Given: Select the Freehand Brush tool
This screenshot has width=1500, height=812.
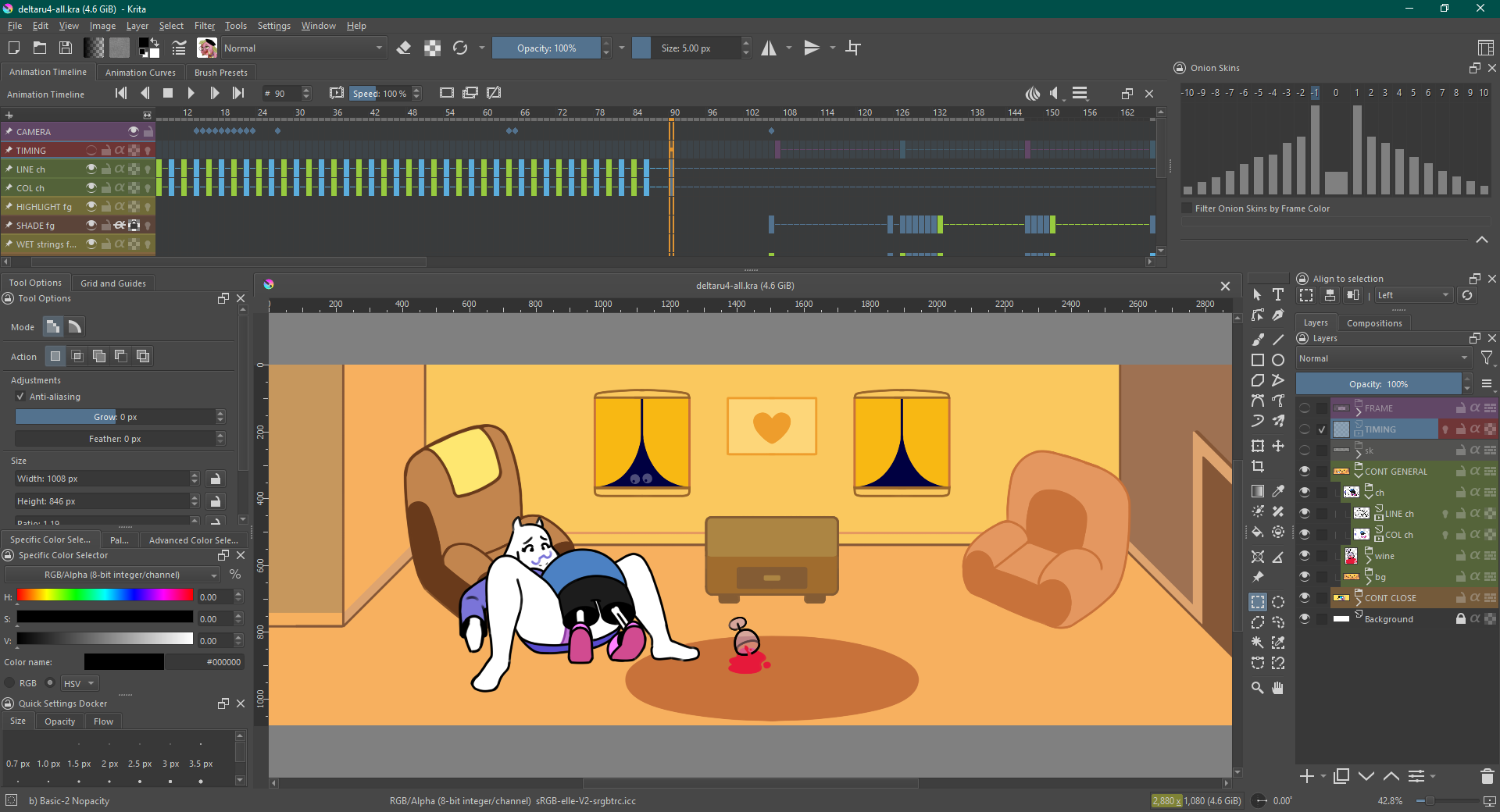Looking at the screenshot, I should click(1258, 340).
